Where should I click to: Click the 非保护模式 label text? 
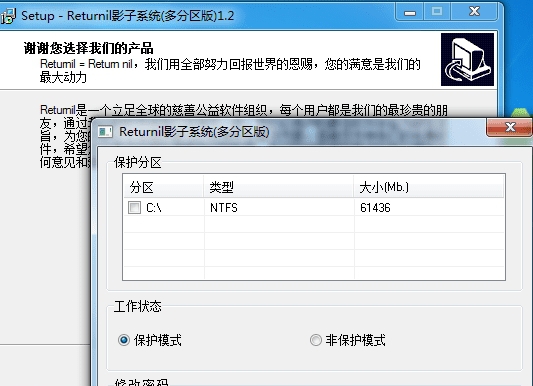click(356, 340)
